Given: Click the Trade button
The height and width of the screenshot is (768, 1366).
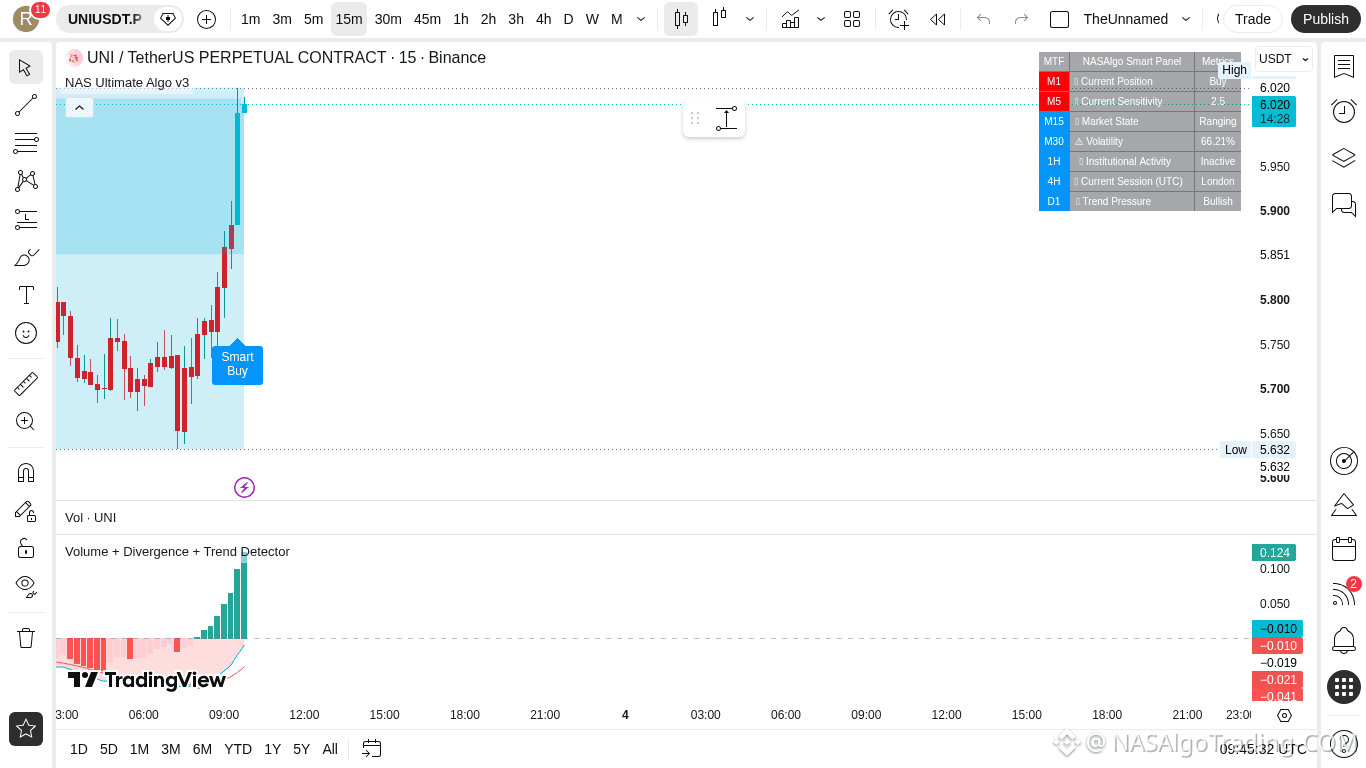Looking at the screenshot, I should pos(1252,19).
